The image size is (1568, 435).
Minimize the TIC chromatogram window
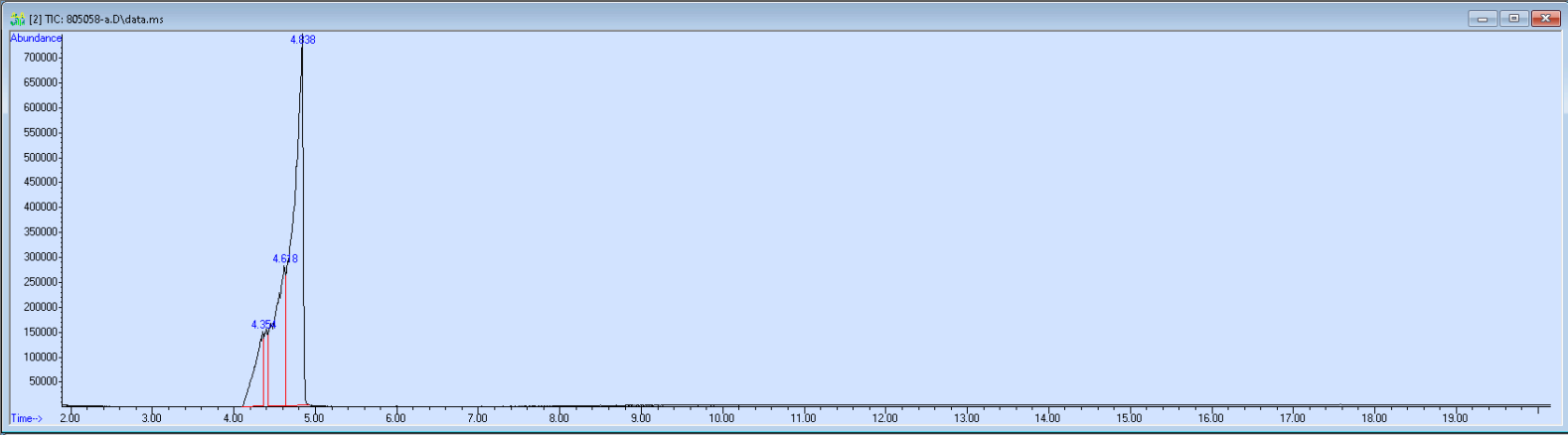tap(1483, 18)
